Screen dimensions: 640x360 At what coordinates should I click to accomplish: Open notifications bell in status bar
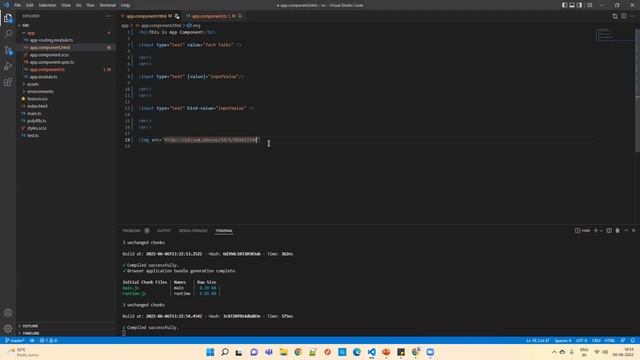(x=632, y=340)
